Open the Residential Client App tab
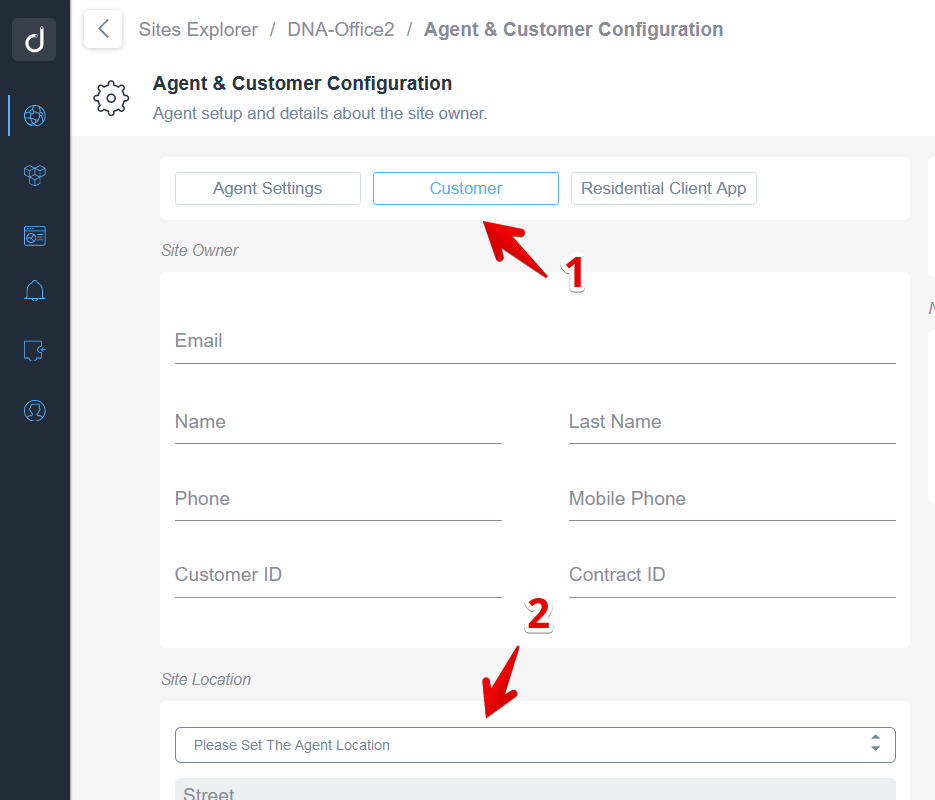 (x=663, y=188)
